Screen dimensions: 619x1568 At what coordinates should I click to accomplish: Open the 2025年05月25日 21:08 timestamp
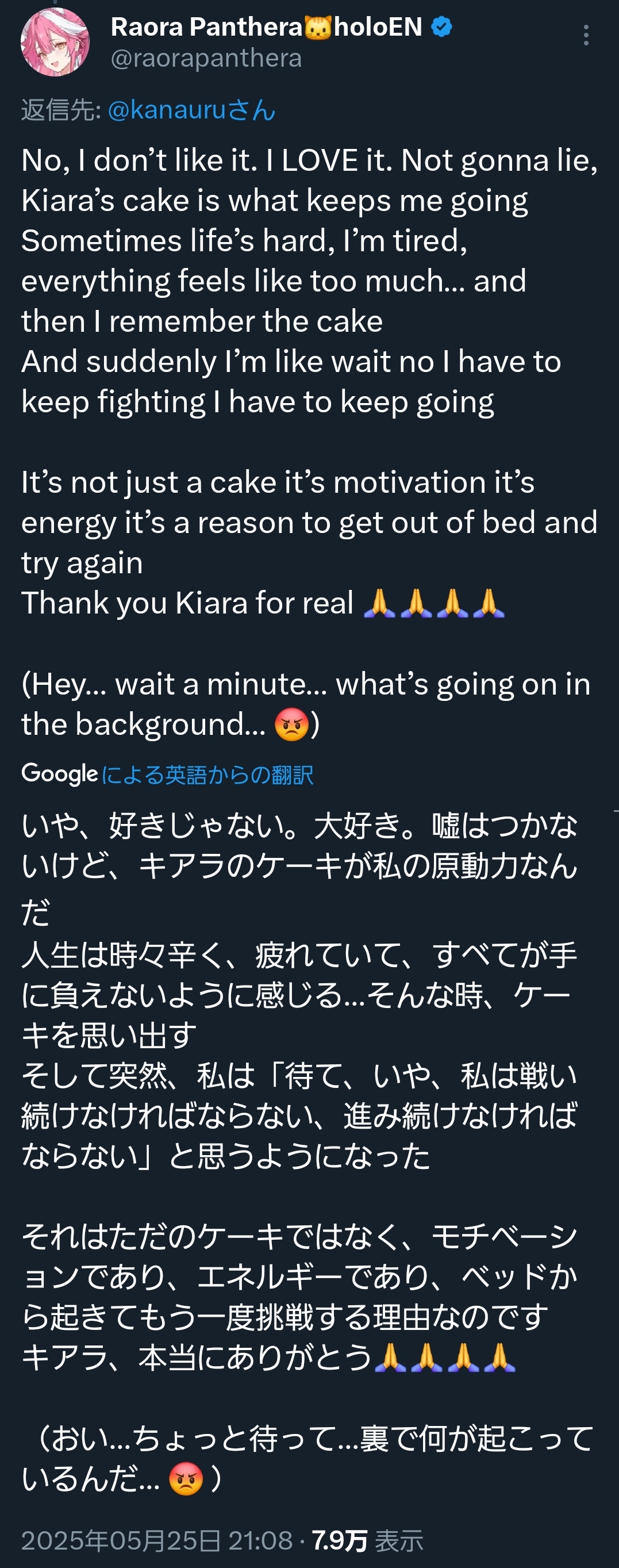tap(157, 1540)
